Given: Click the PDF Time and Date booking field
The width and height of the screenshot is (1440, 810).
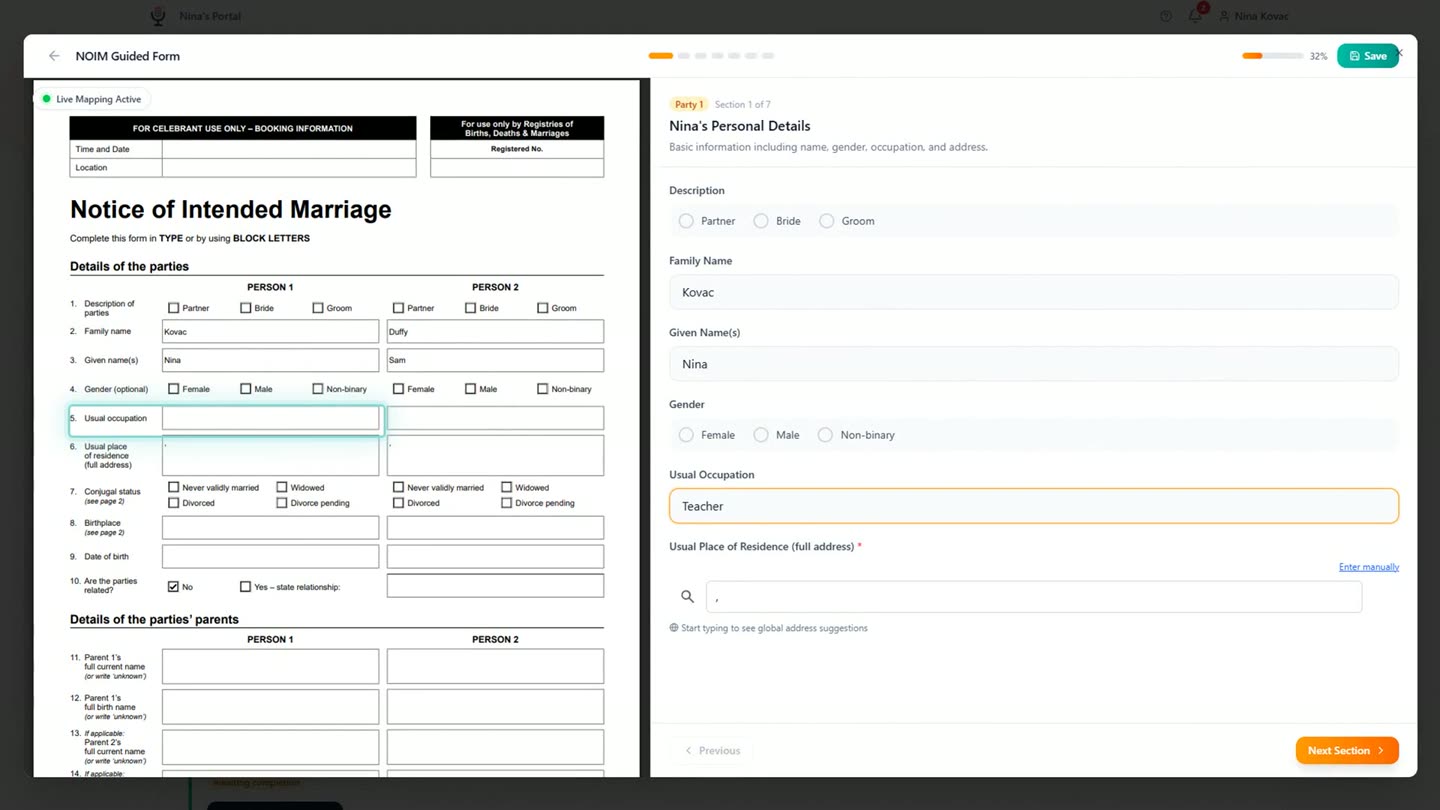Looking at the screenshot, I should tap(289, 149).
